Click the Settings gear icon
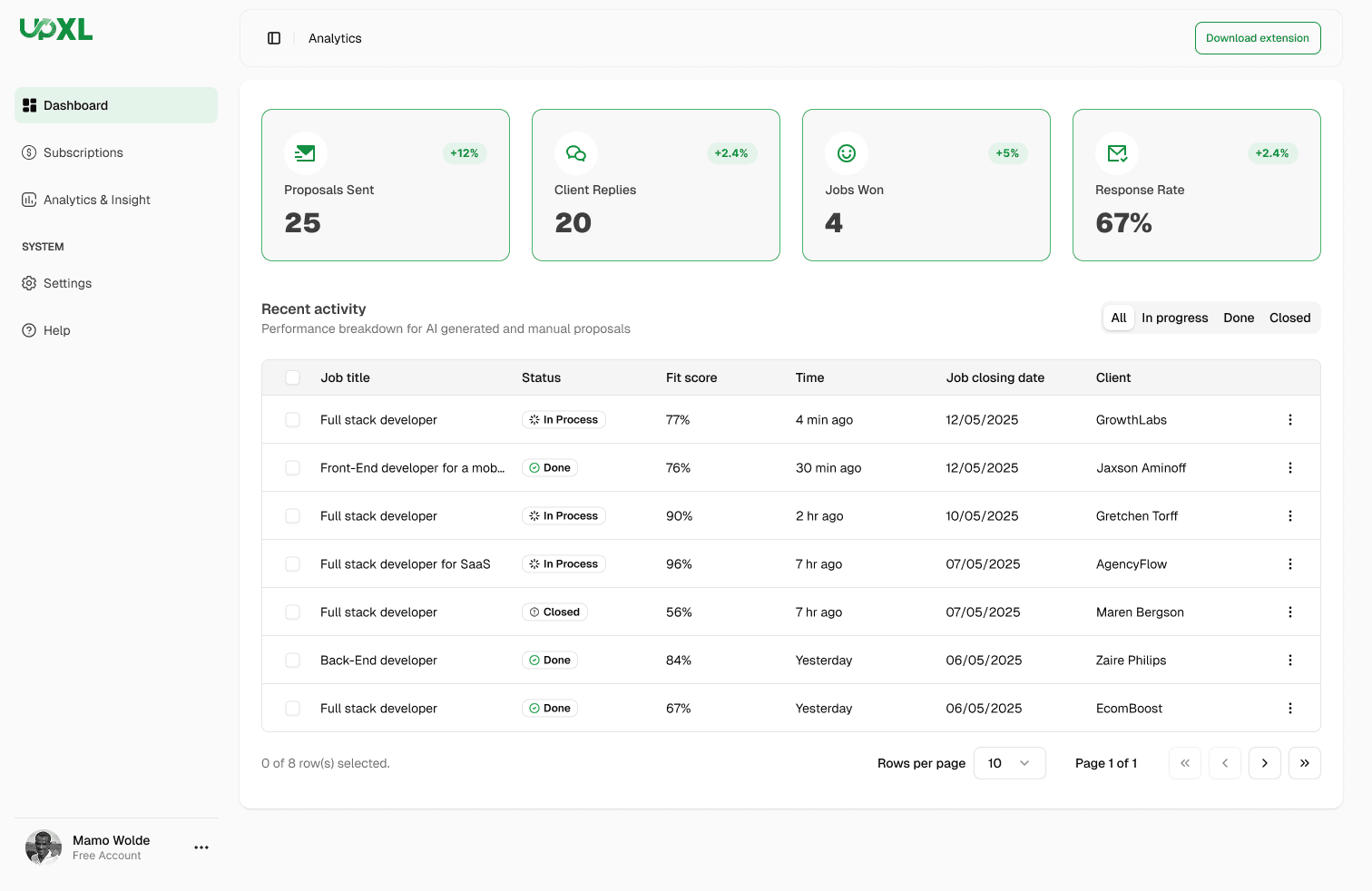Image resolution: width=1372 pixels, height=891 pixels. (29, 283)
